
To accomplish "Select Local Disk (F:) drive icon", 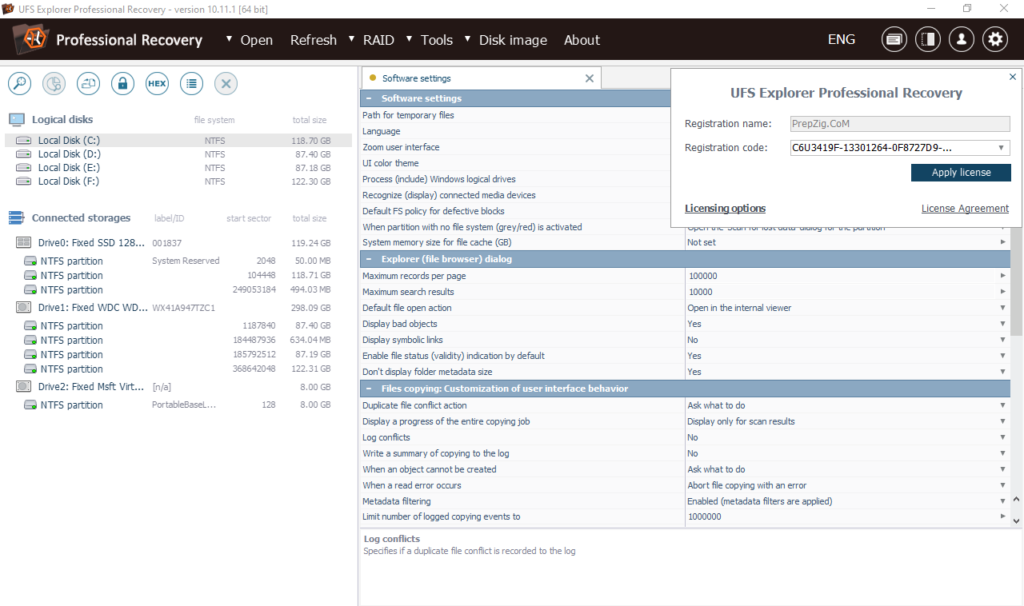I will coord(24,182).
